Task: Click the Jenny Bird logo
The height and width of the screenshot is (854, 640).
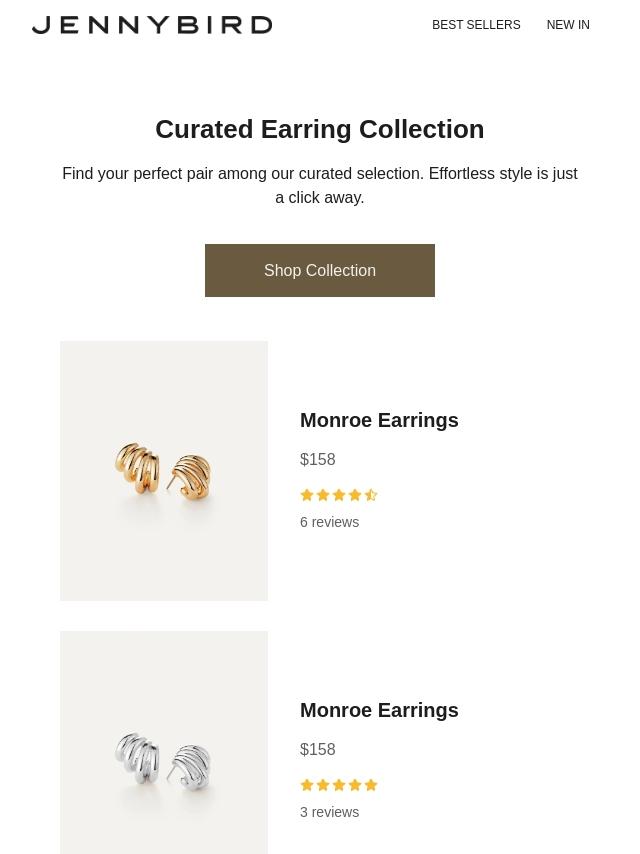Action: 152,25
